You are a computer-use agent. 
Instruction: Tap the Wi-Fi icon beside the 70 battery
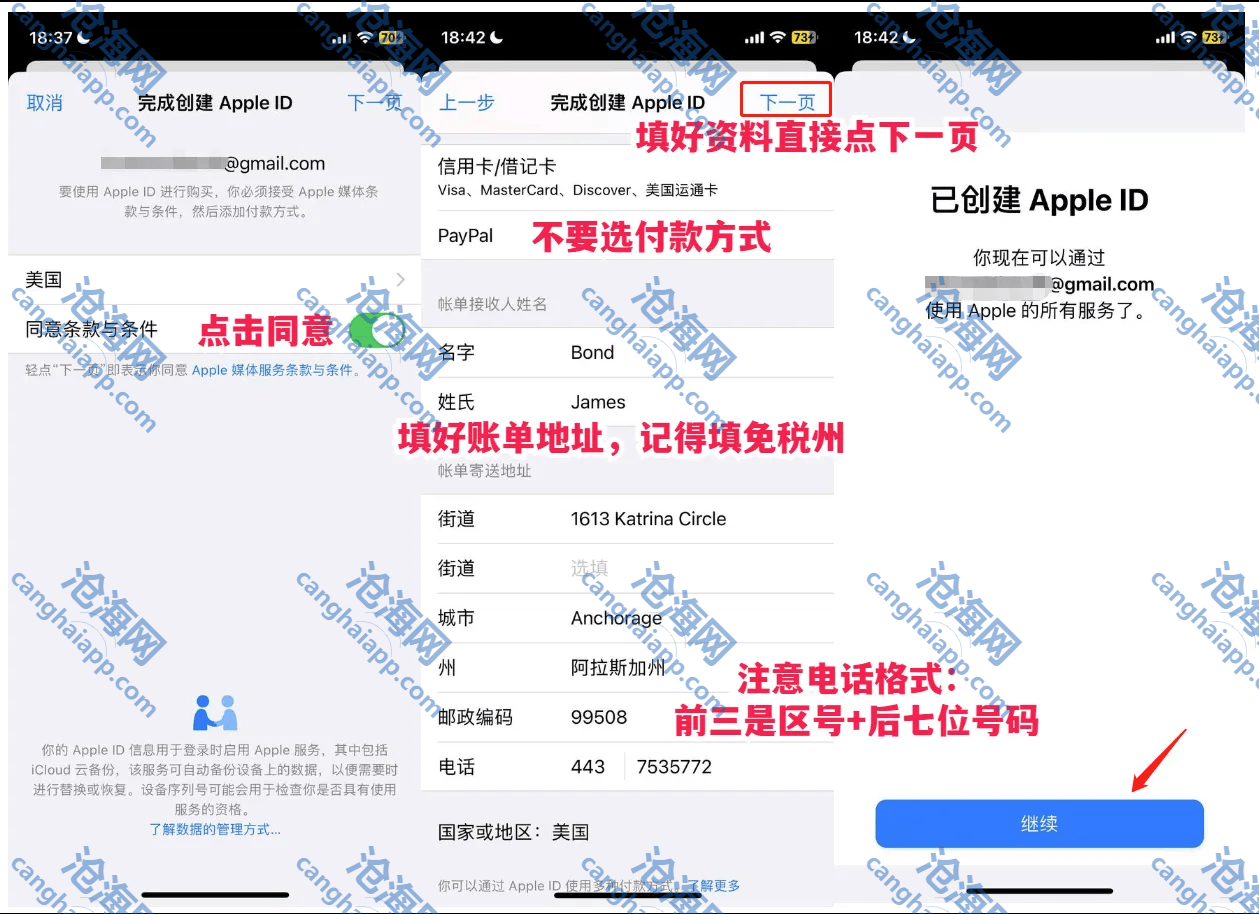[x=365, y=38]
